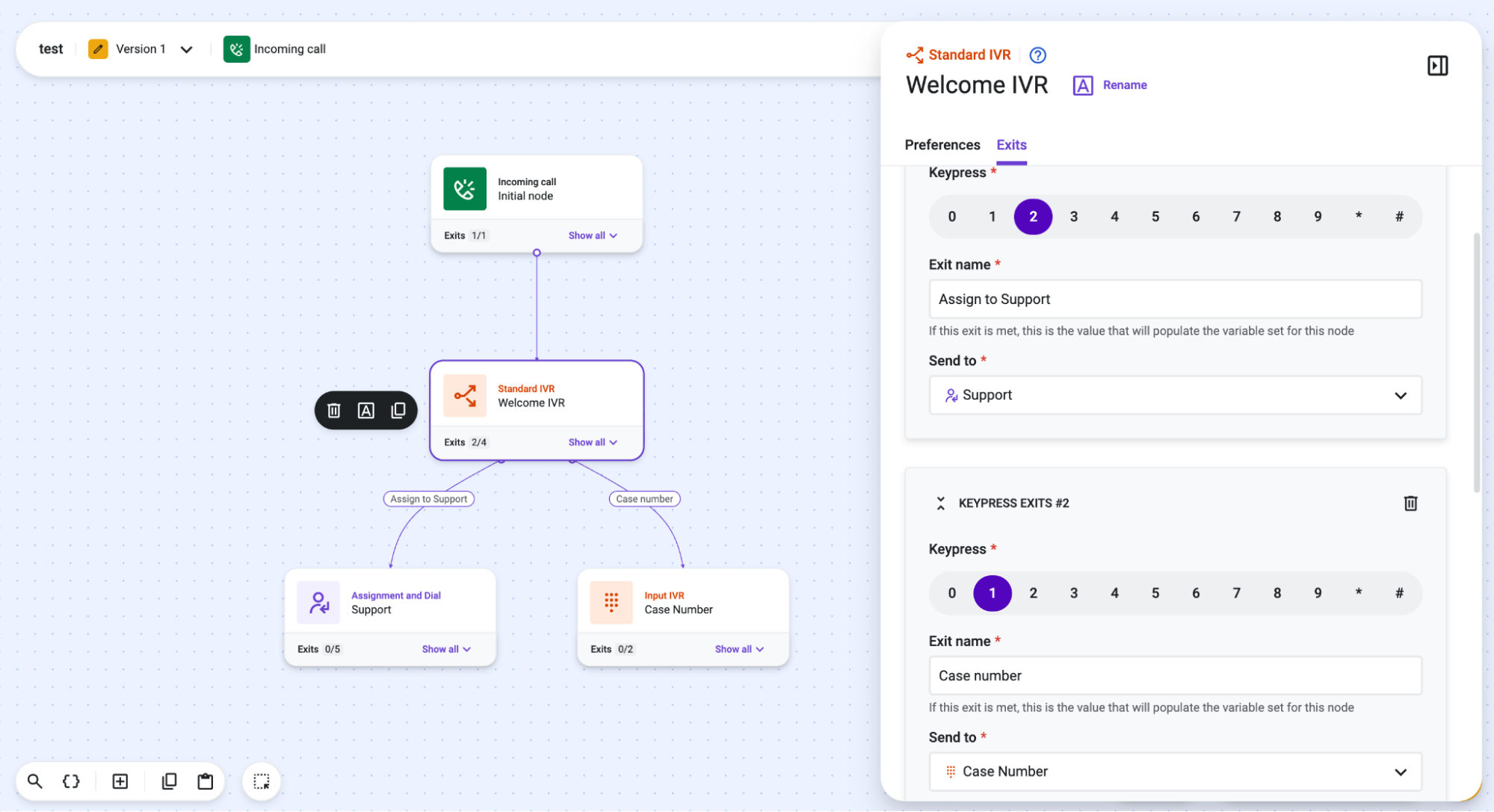Image resolution: width=1494 pixels, height=812 pixels.
Task: Activate the marquee selection tool
Action: 262,781
